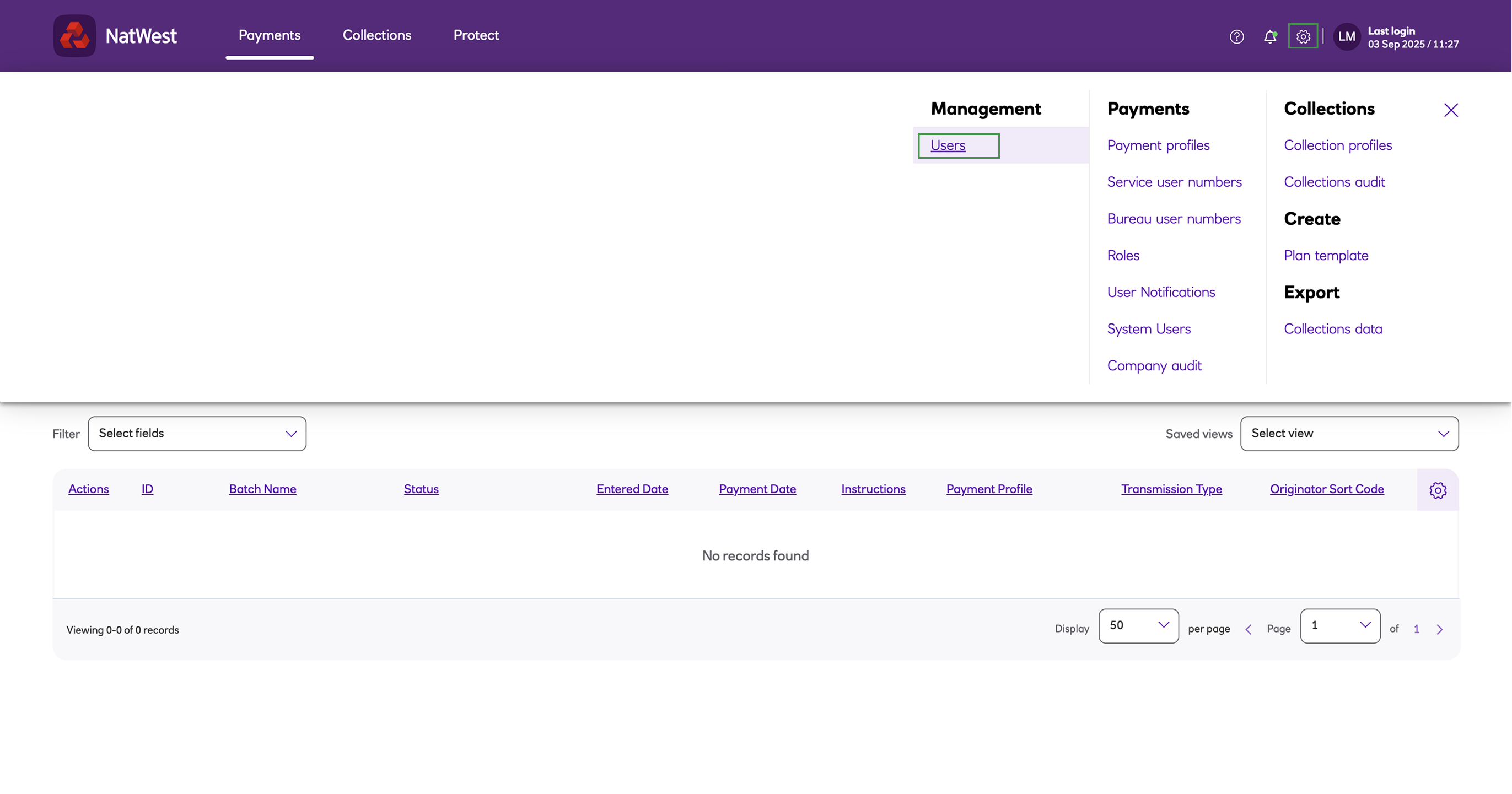The image size is (1512, 794).
Task: Switch to the Protect tab
Action: pos(476,35)
